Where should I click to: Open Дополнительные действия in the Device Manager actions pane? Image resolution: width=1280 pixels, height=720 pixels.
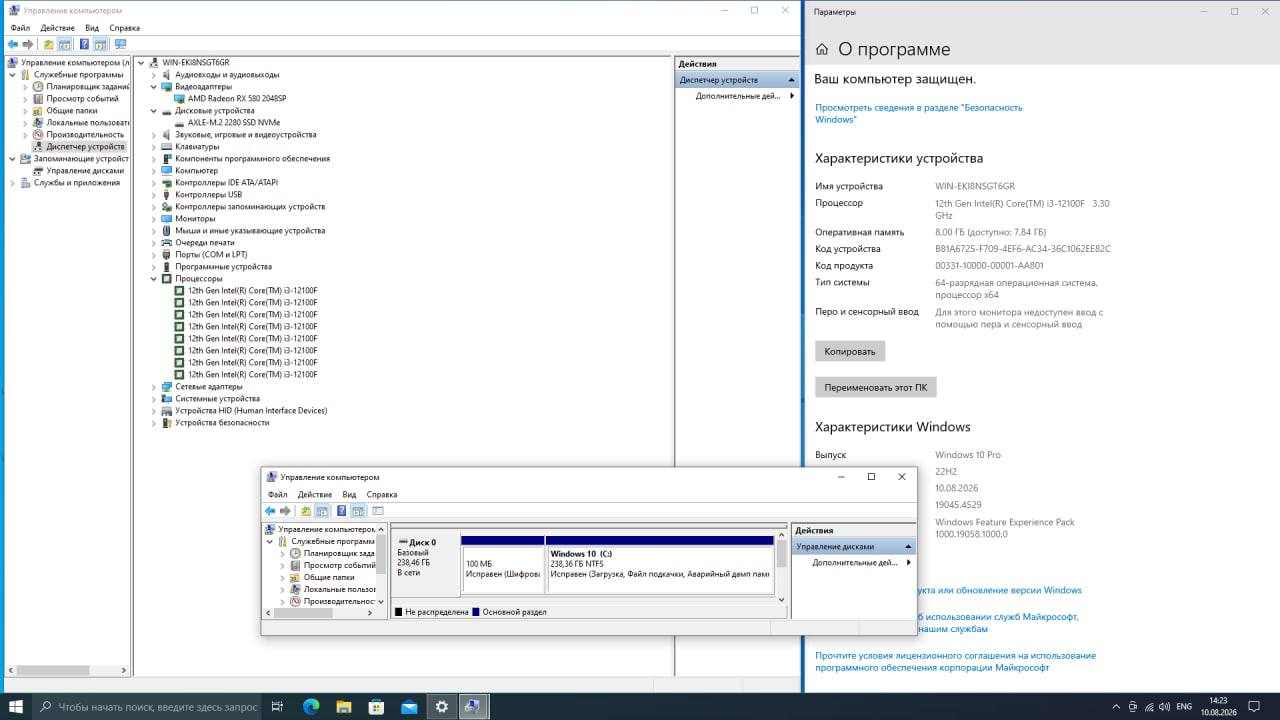tap(738, 96)
